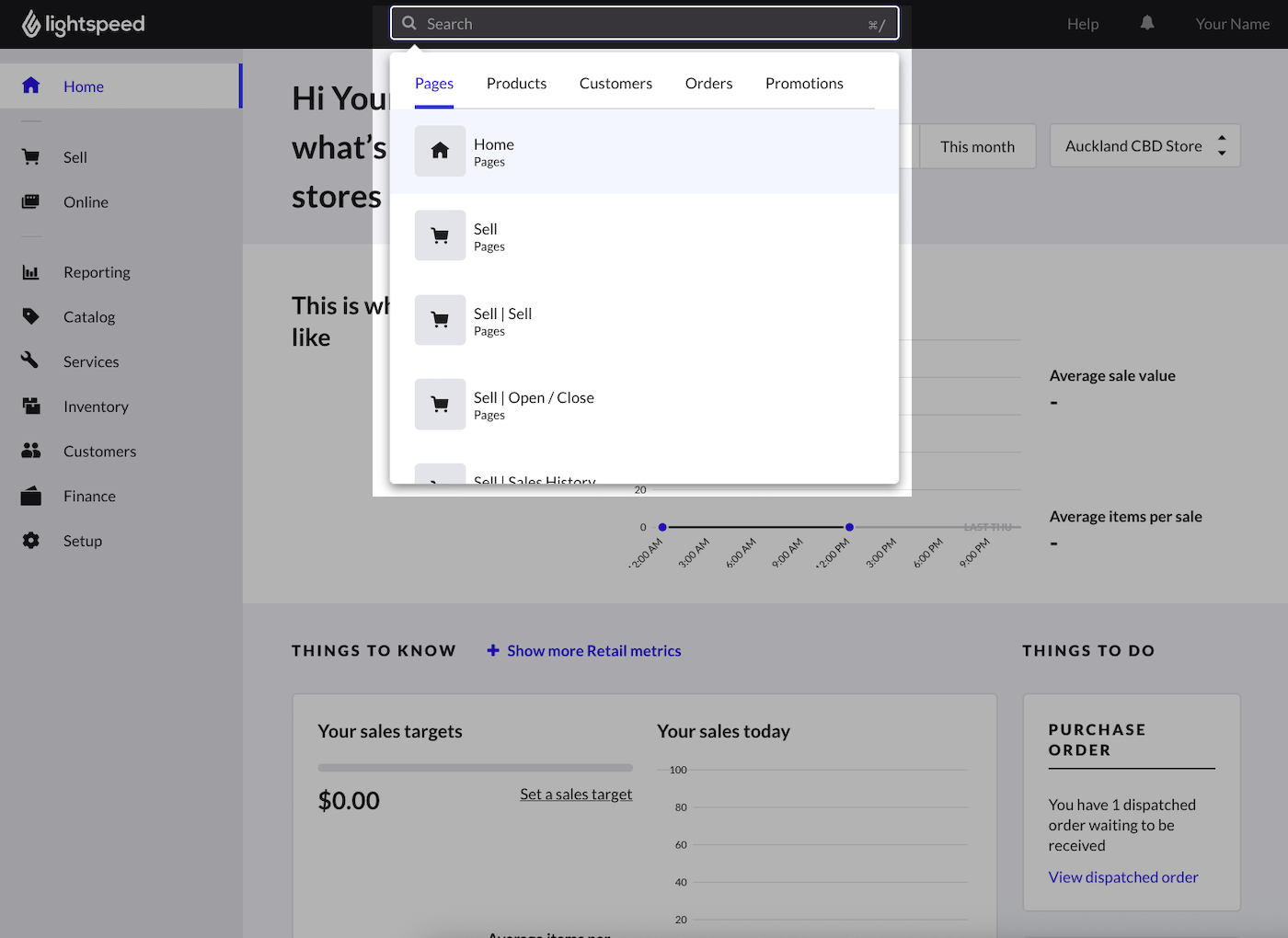Open the Auckland CBD Store selector
This screenshot has height=938, width=1288.
pos(1144,145)
